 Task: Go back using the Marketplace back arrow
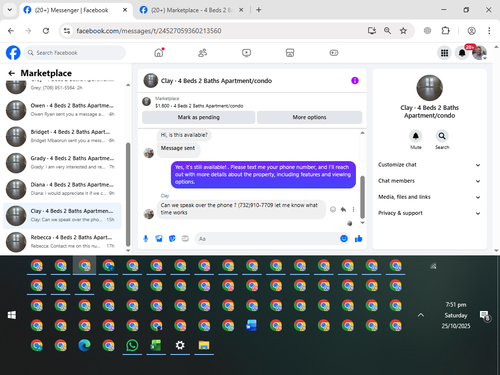click(12, 73)
